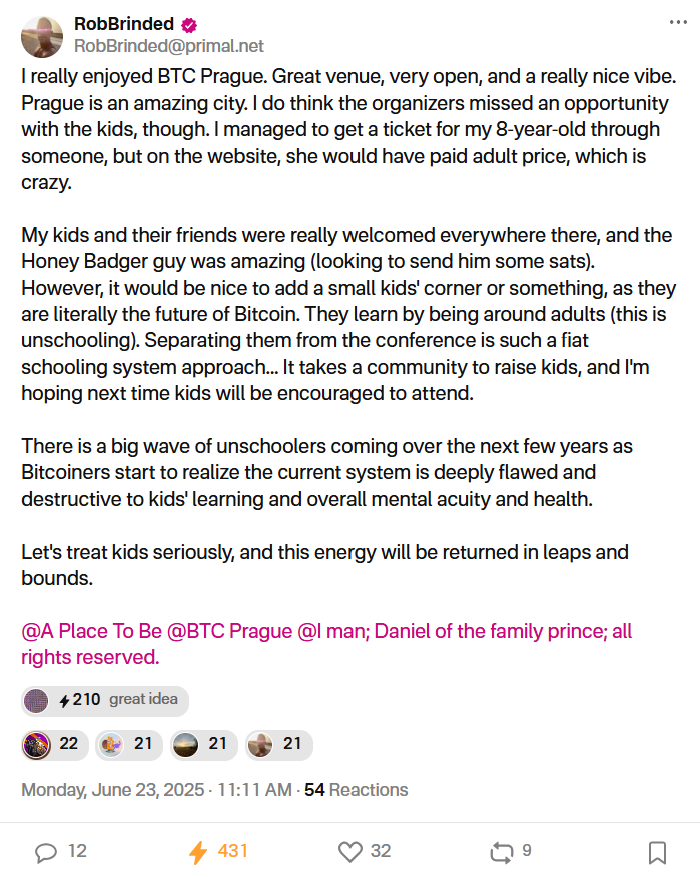Click RobBrinded's profile avatar

42,37
